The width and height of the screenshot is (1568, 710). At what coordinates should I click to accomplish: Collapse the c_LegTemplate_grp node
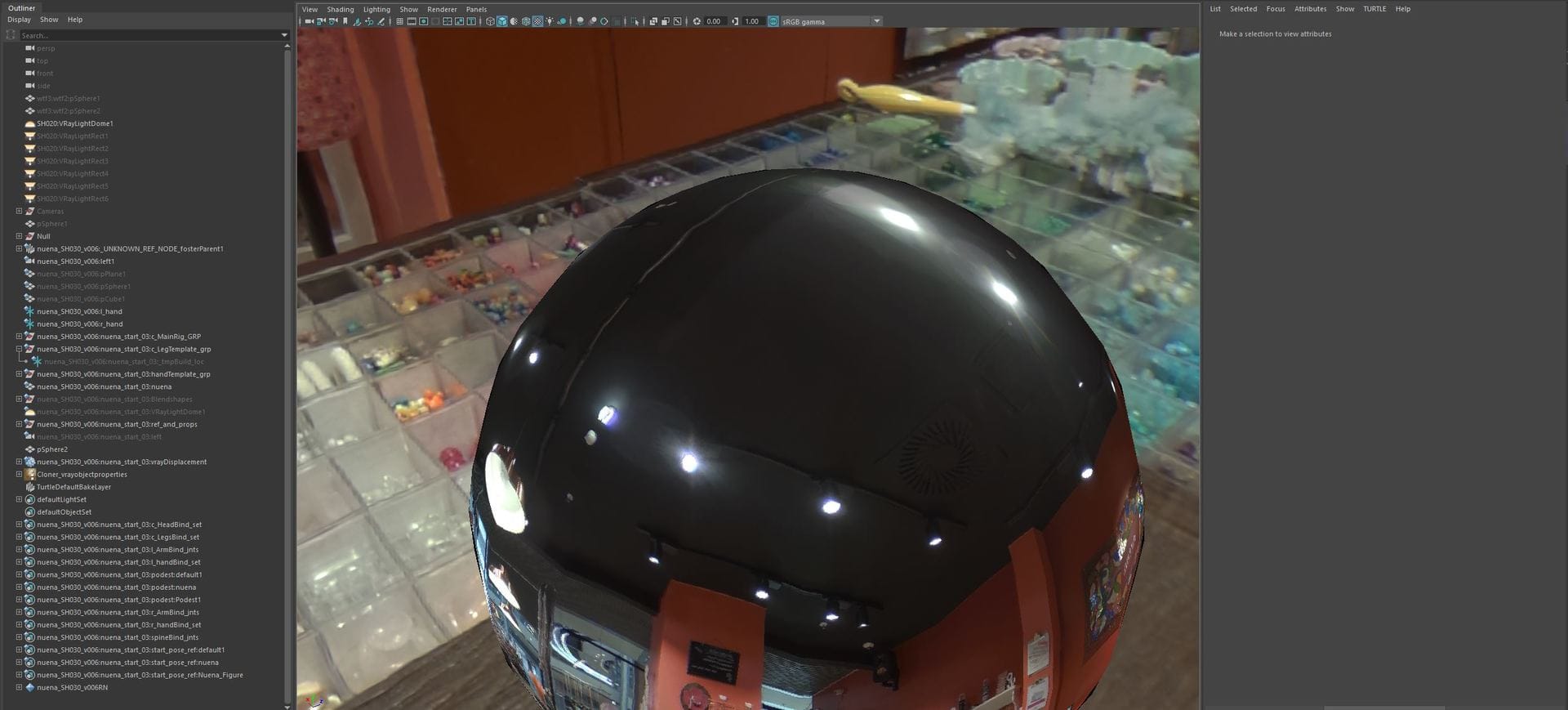(x=19, y=349)
